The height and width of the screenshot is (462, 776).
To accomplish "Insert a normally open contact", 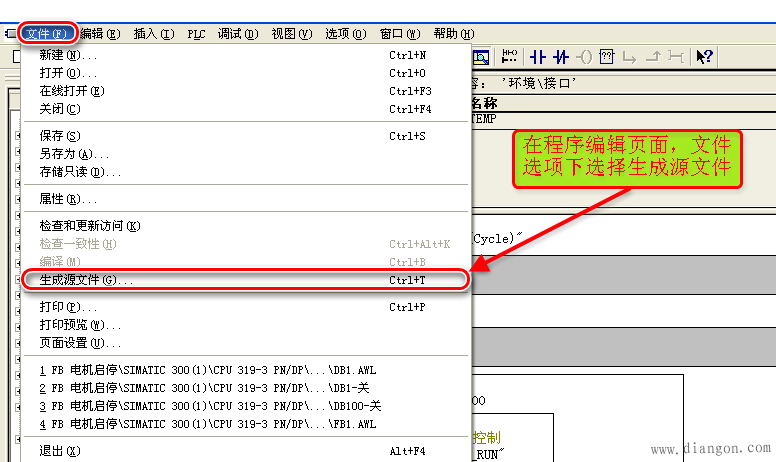I will click(537, 57).
